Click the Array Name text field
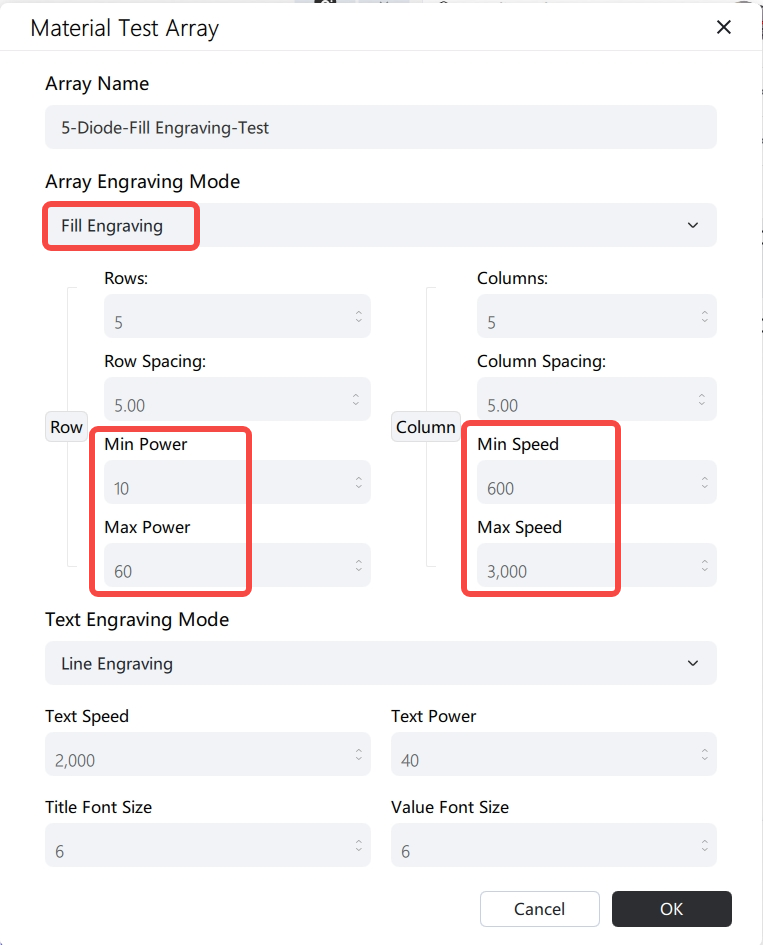The height and width of the screenshot is (945, 763). point(381,127)
